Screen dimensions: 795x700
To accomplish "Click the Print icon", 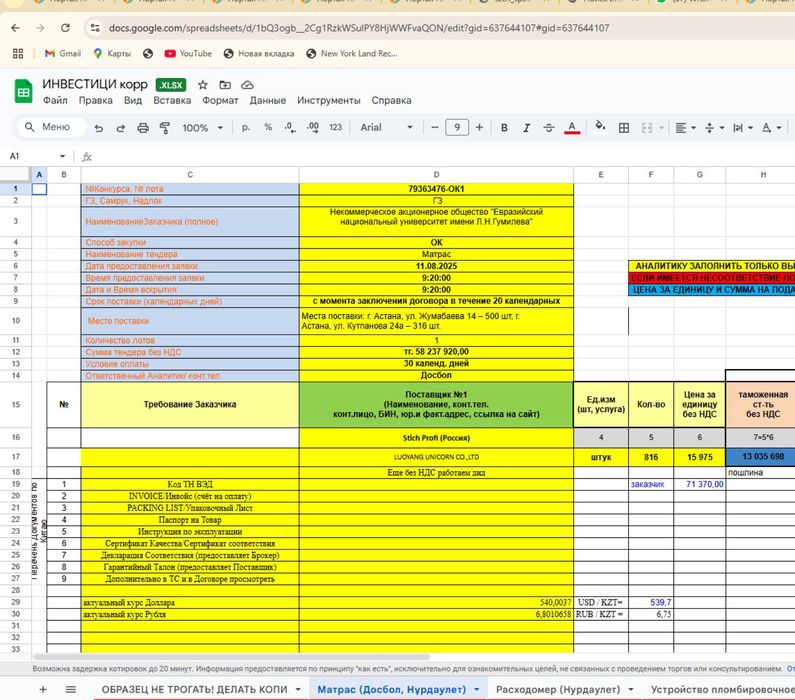I will pos(143,128).
